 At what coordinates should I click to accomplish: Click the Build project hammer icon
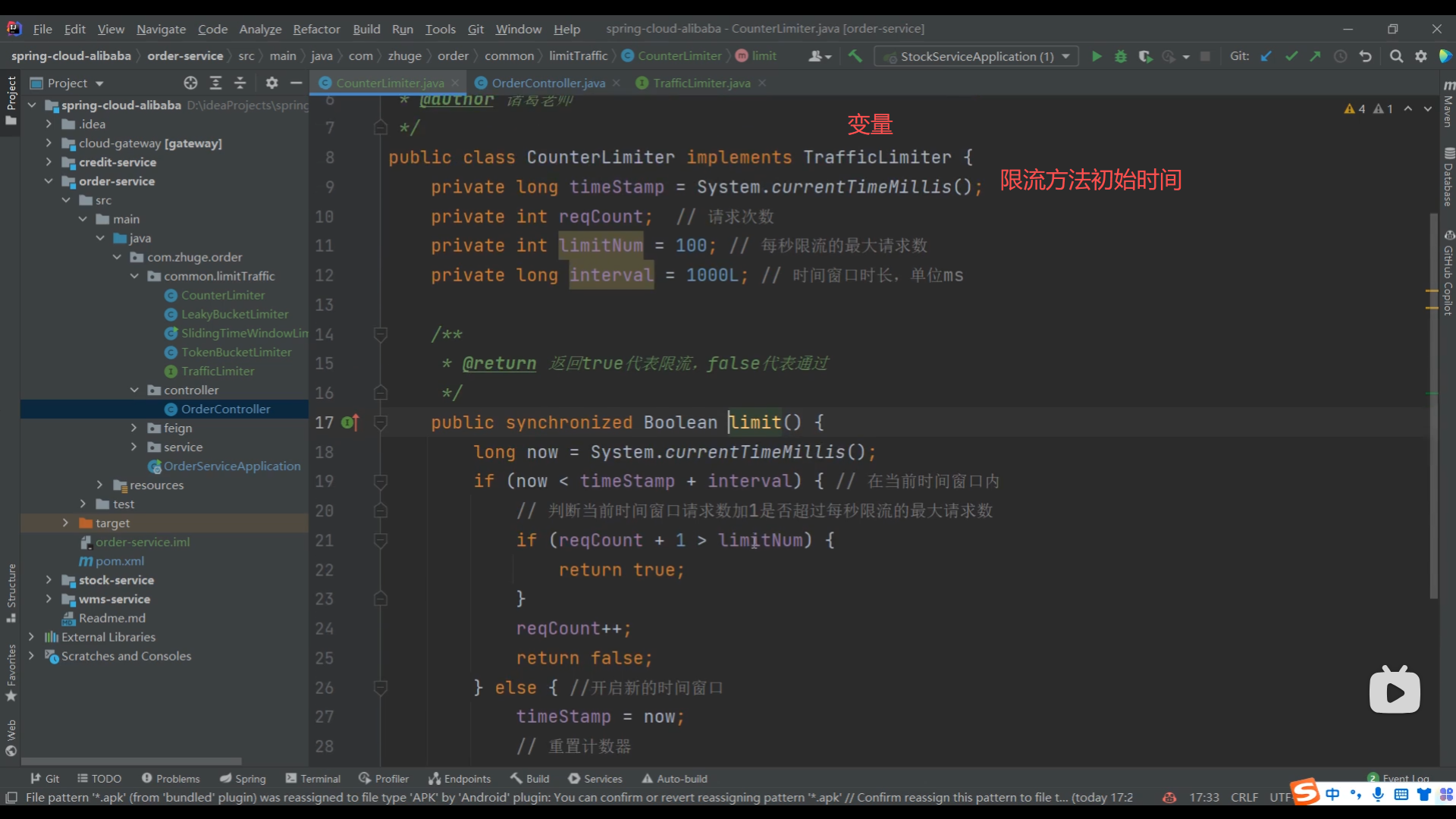855,56
